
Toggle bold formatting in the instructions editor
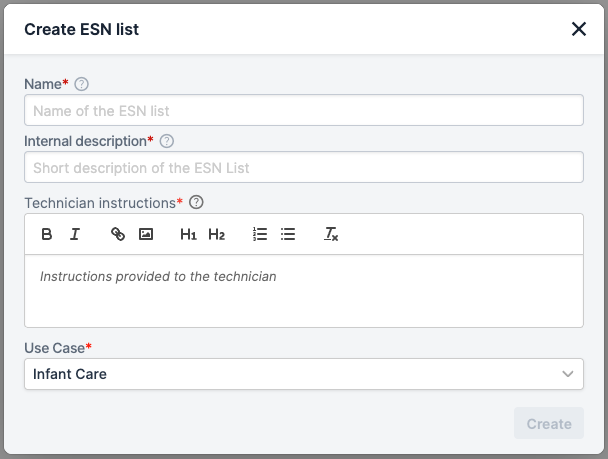pyautogui.click(x=47, y=234)
